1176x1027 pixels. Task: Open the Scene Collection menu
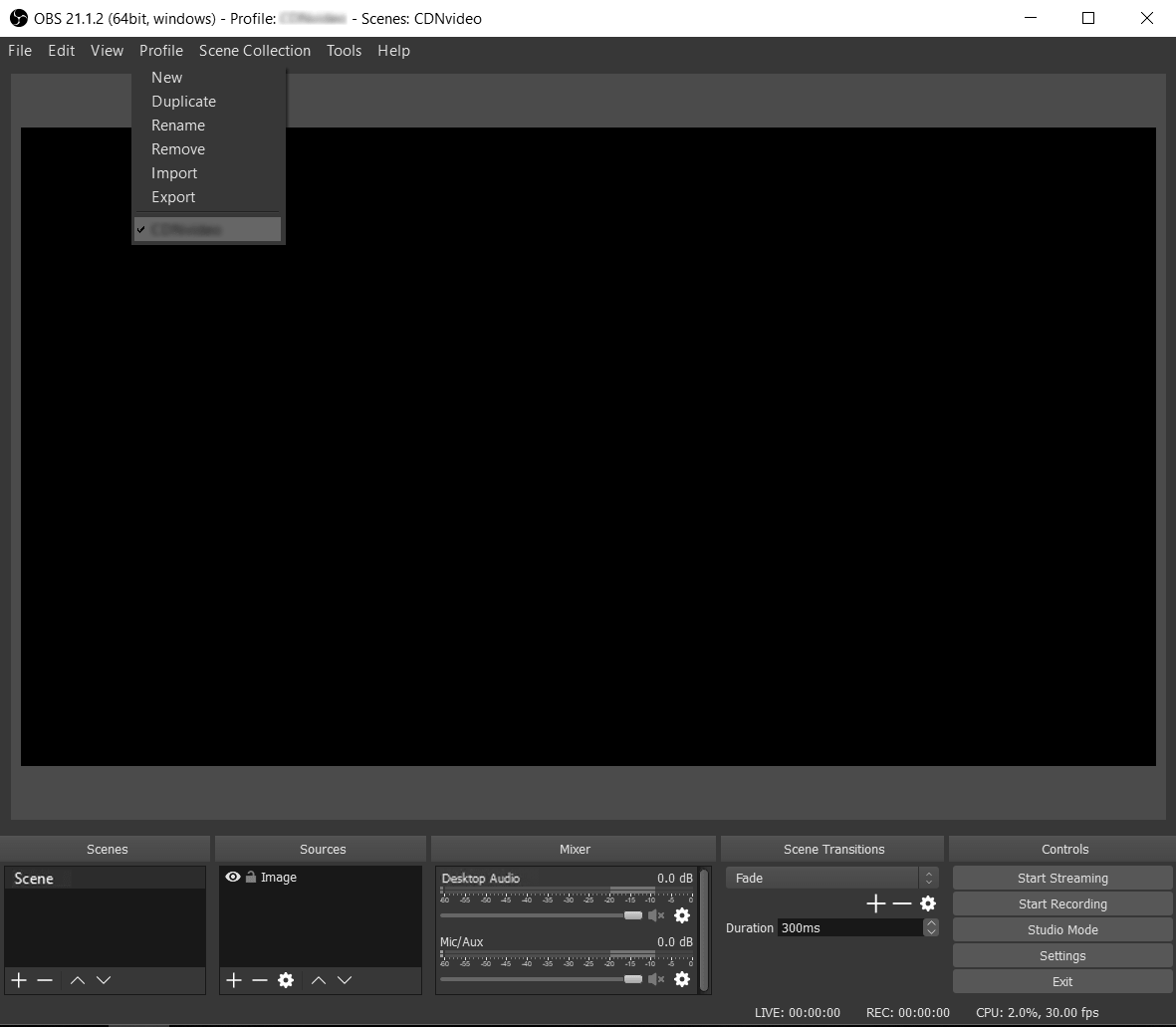[255, 51]
